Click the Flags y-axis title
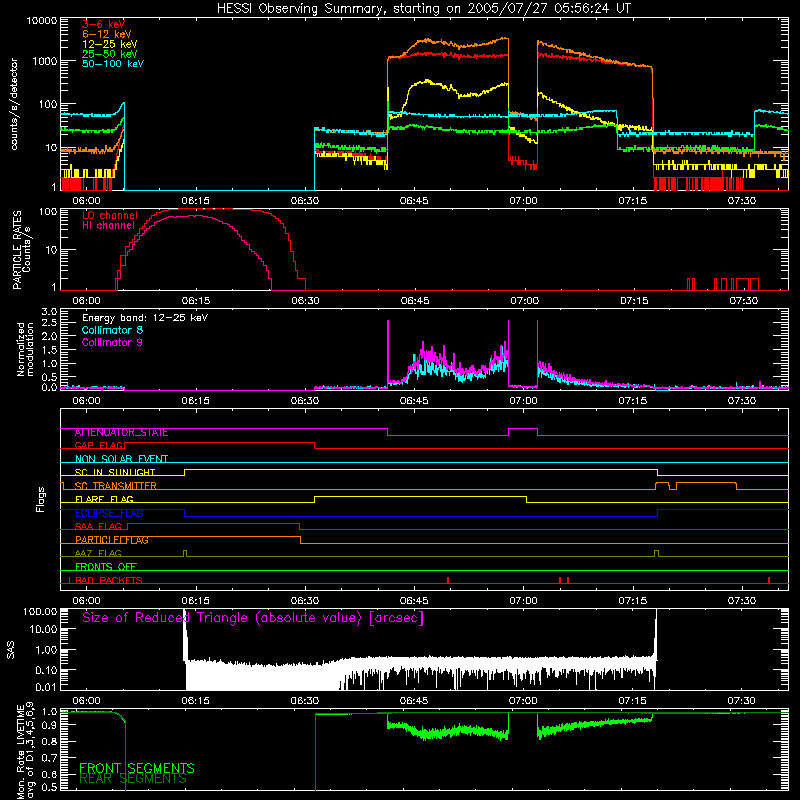The image size is (800, 800). coord(40,499)
